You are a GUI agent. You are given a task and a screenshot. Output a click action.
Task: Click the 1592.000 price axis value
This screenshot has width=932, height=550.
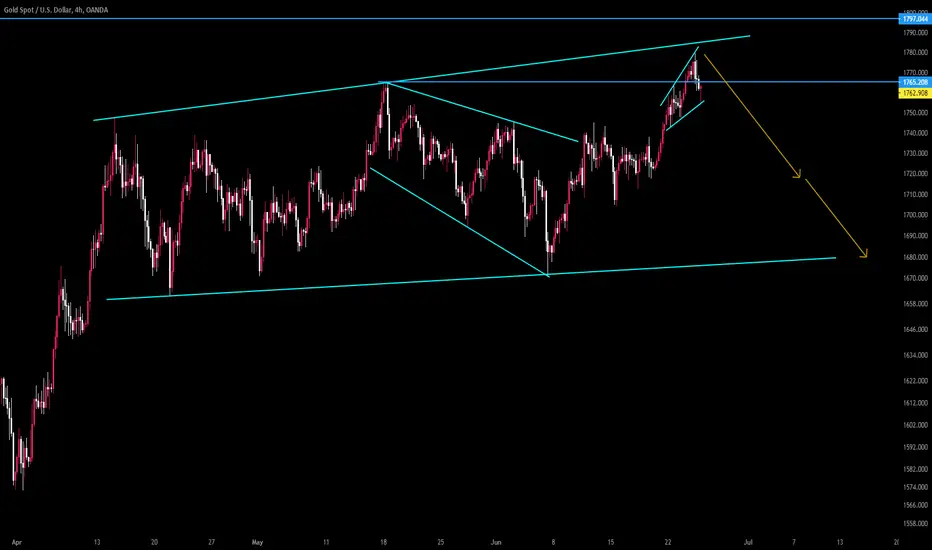pyautogui.click(x=915, y=447)
